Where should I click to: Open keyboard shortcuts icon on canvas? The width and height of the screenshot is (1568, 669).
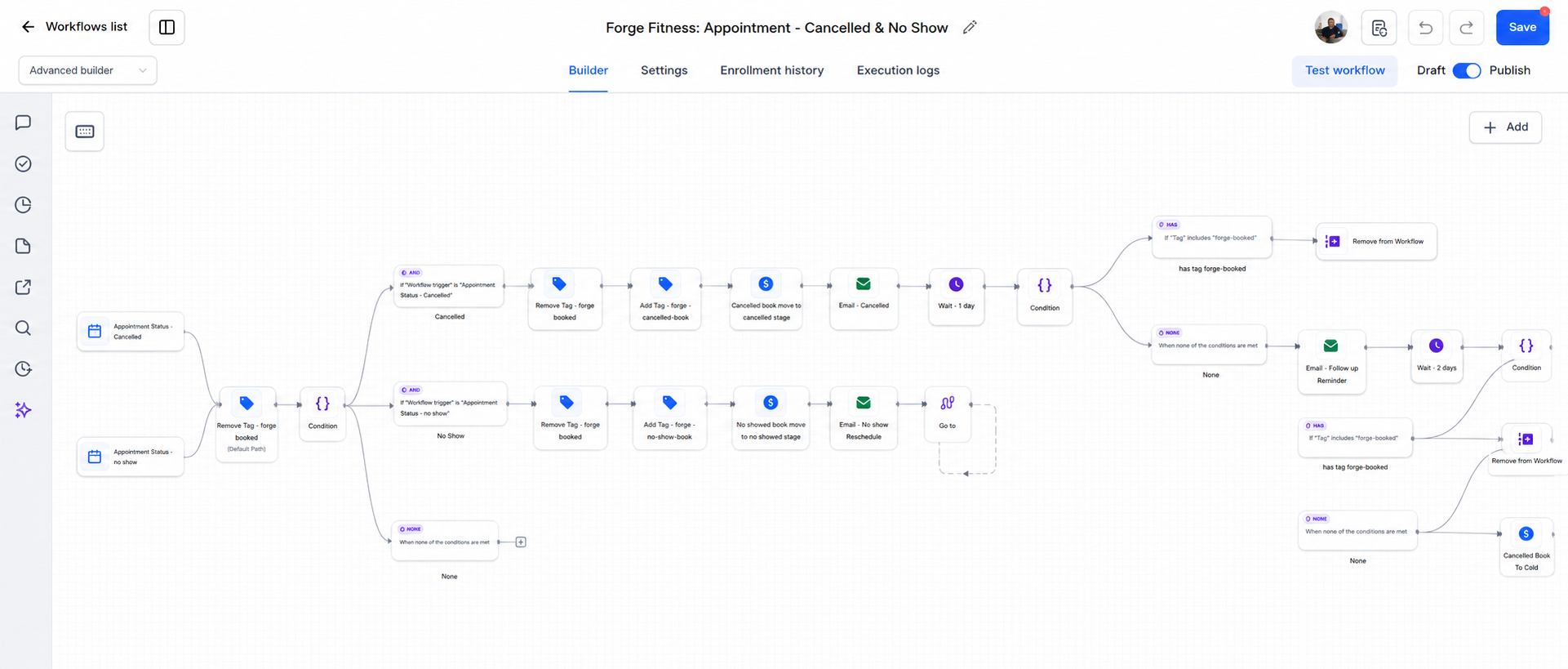click(x=85, y=132)
